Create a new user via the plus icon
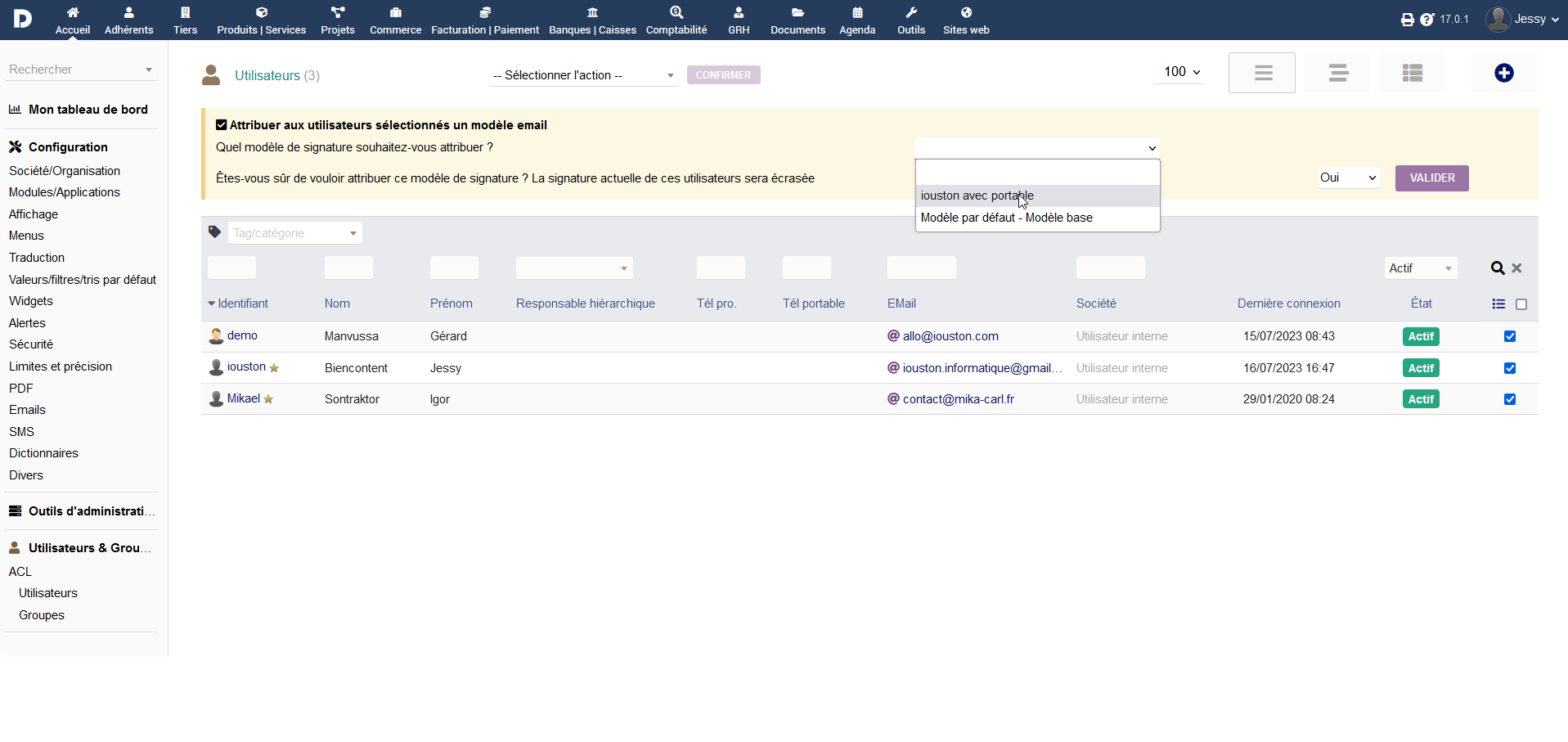1568x742 pixels. pyautogui.click(x=1503, y=73)
